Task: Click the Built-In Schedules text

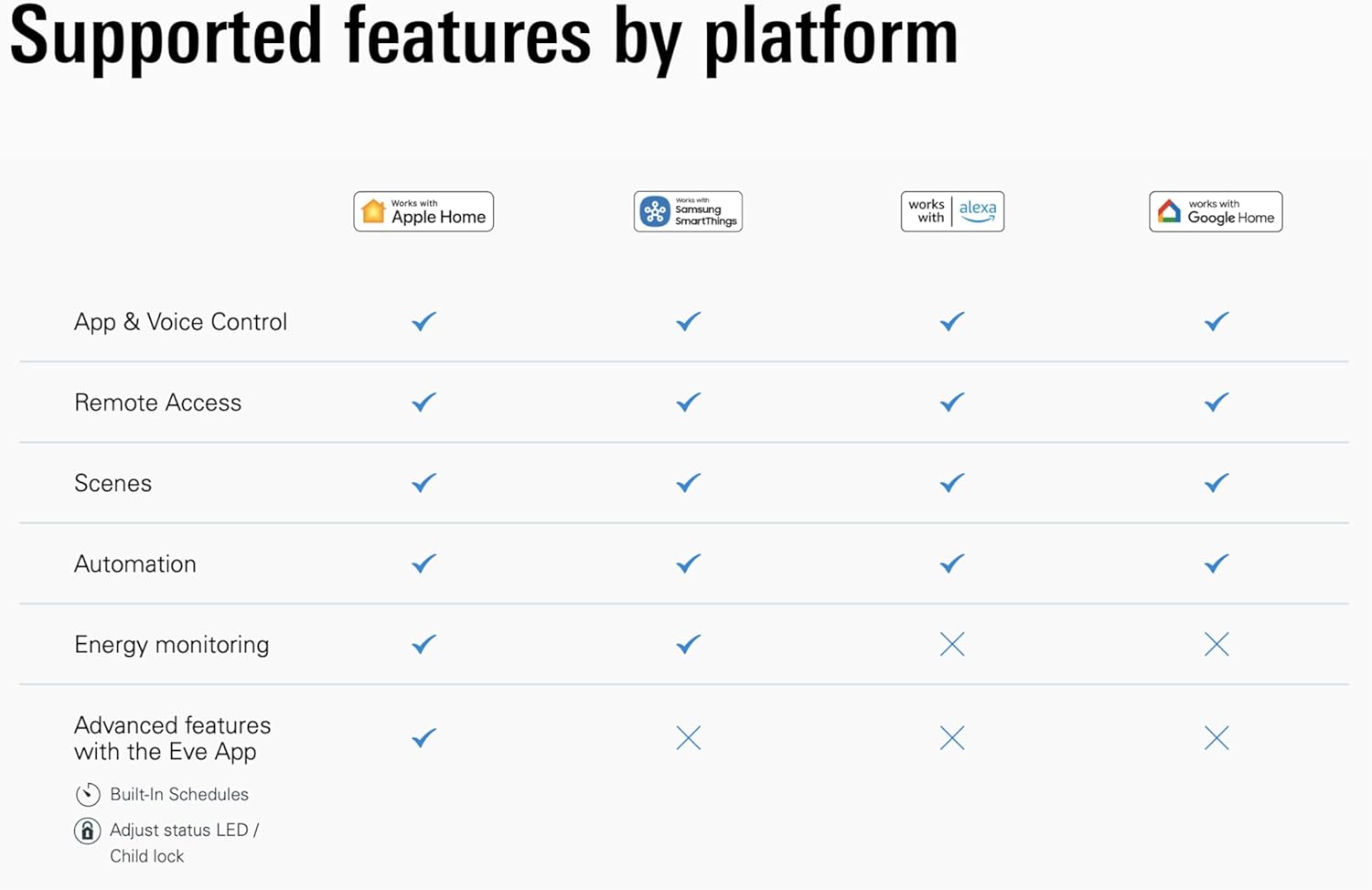Action: point(179,794)
